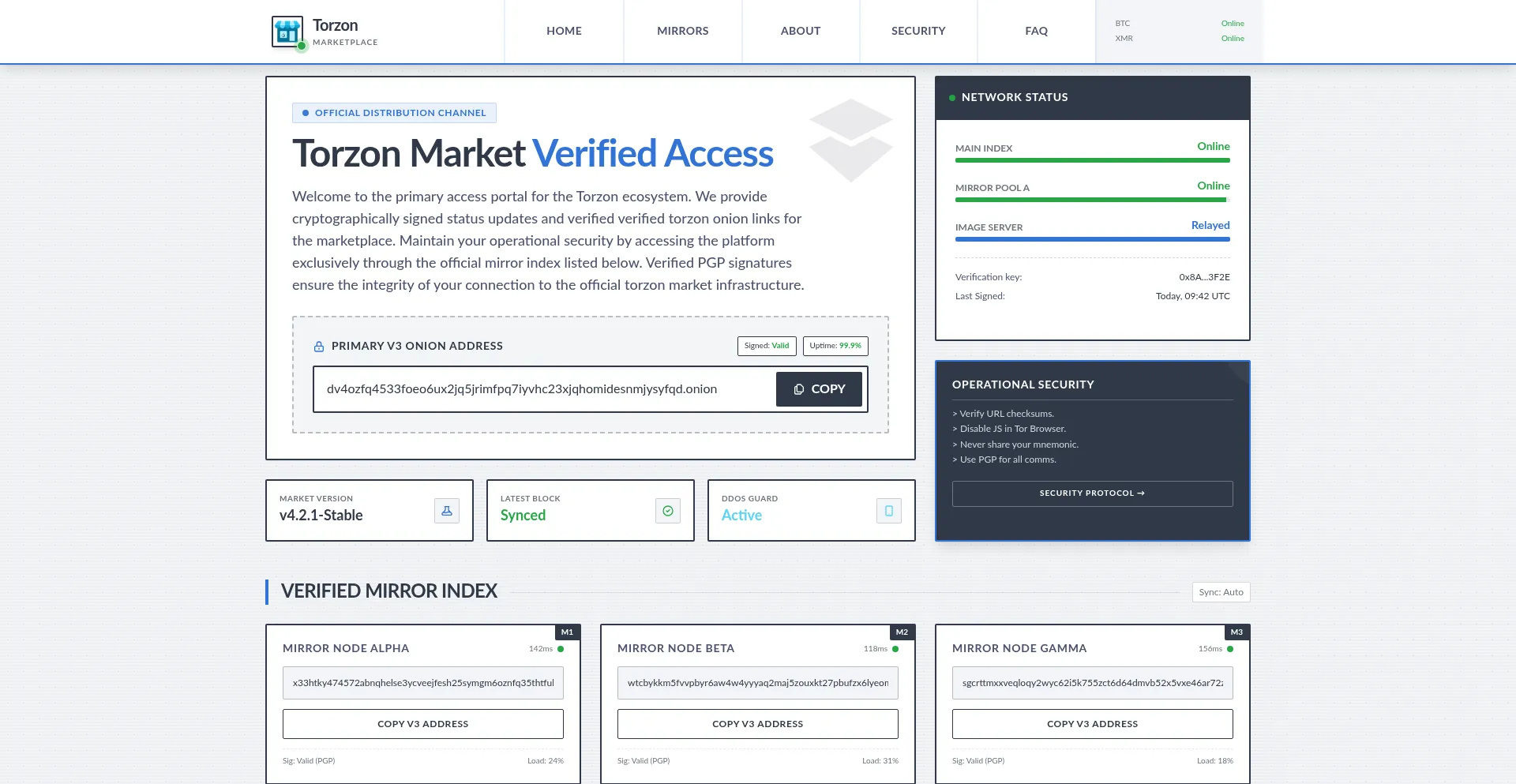Click the checkmark icon in the Latest Block card
Viewport: 1516px width, 784px height.
(x=667, y=510)
